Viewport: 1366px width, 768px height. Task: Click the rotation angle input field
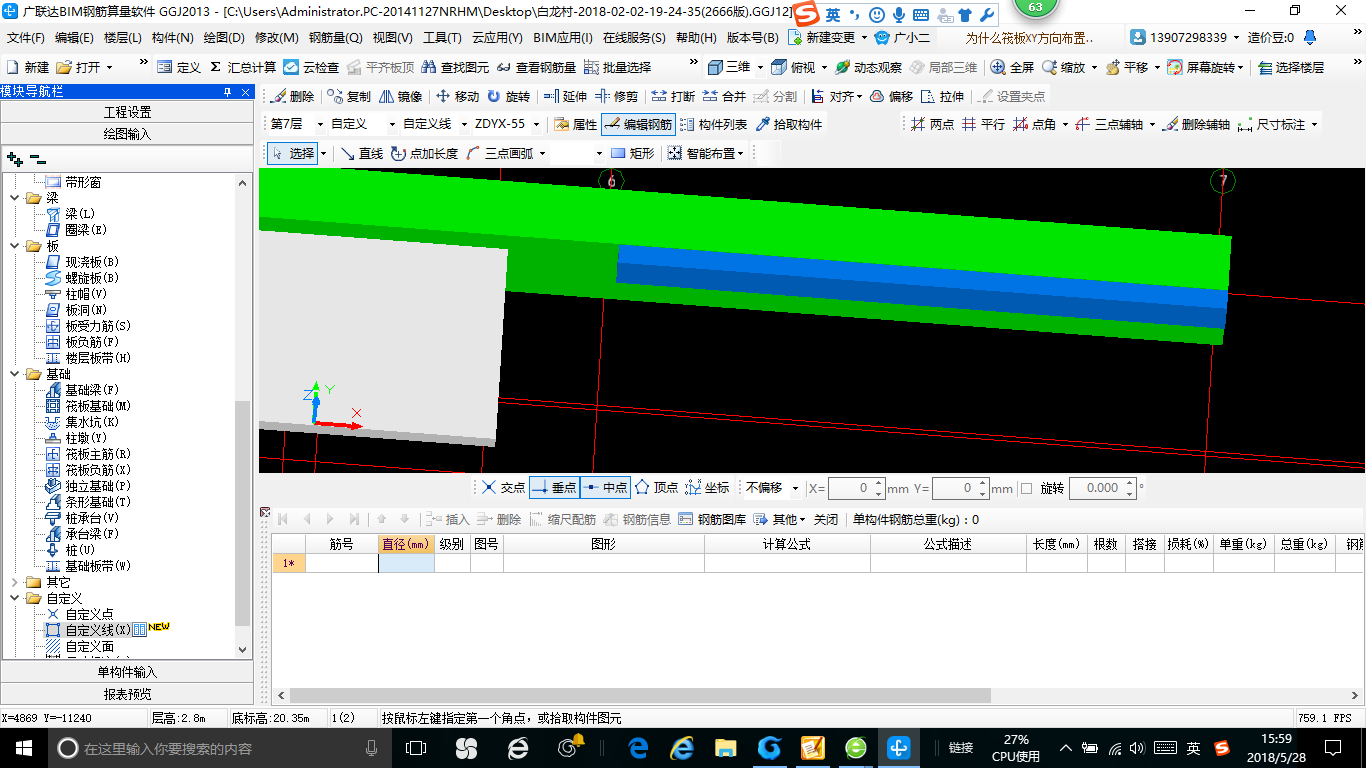(x=1102, y=488)
